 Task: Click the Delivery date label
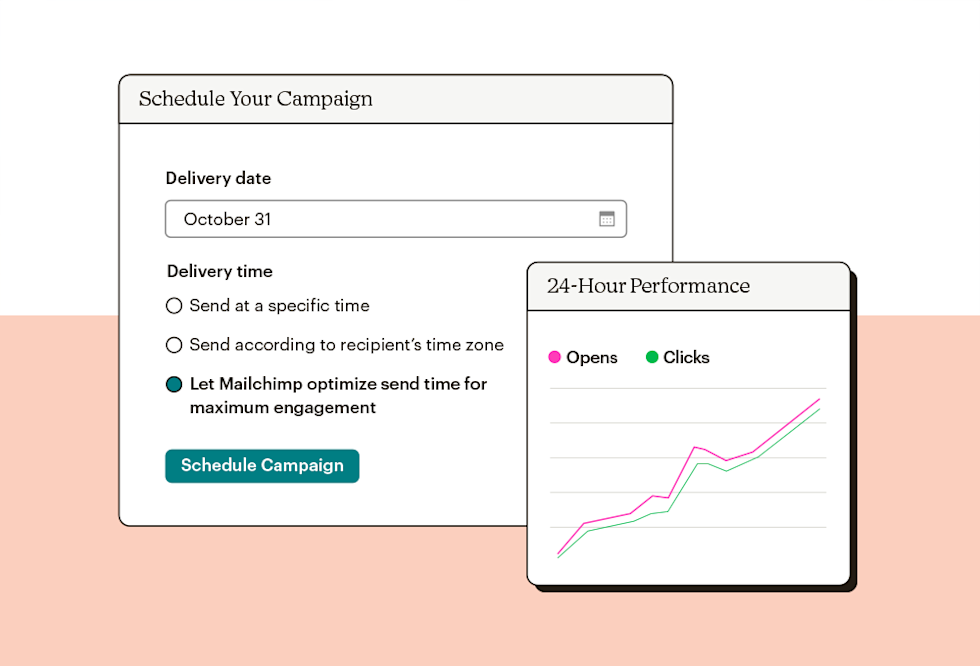[x=218, y=178]
